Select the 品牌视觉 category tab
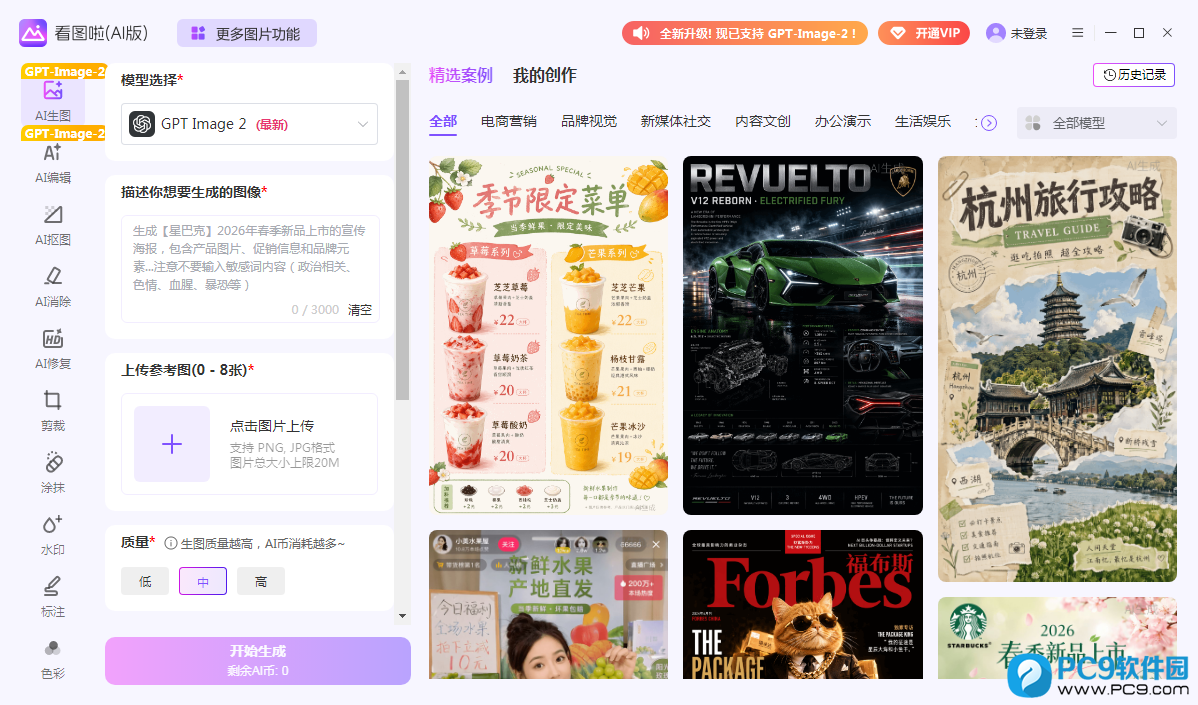The width and height of the screenshot is (1198, 705). (589, 121)
